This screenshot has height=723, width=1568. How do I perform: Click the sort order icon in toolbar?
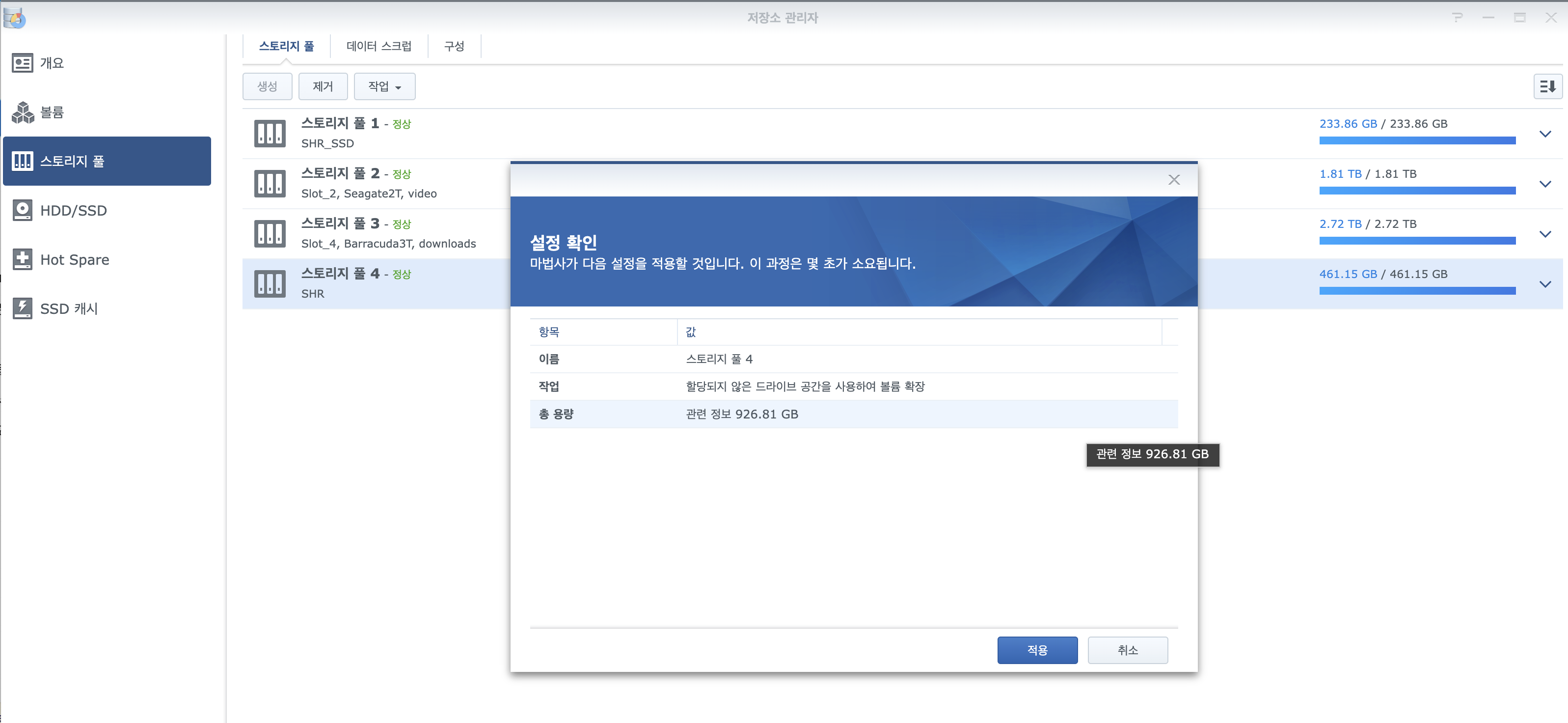pos(1547,86)
